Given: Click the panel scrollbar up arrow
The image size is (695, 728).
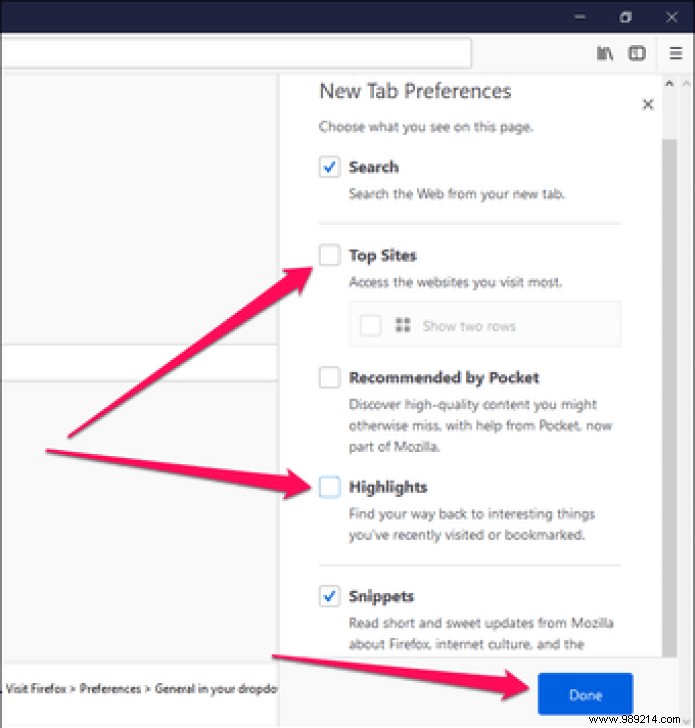Looking at the screenshot, I should [669, 84].
